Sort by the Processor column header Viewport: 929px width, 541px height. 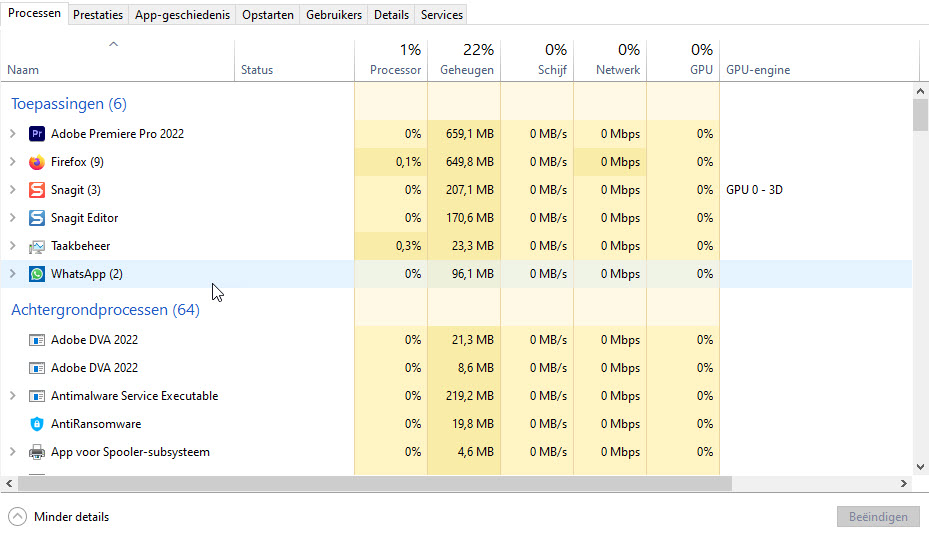pos(391,60)
